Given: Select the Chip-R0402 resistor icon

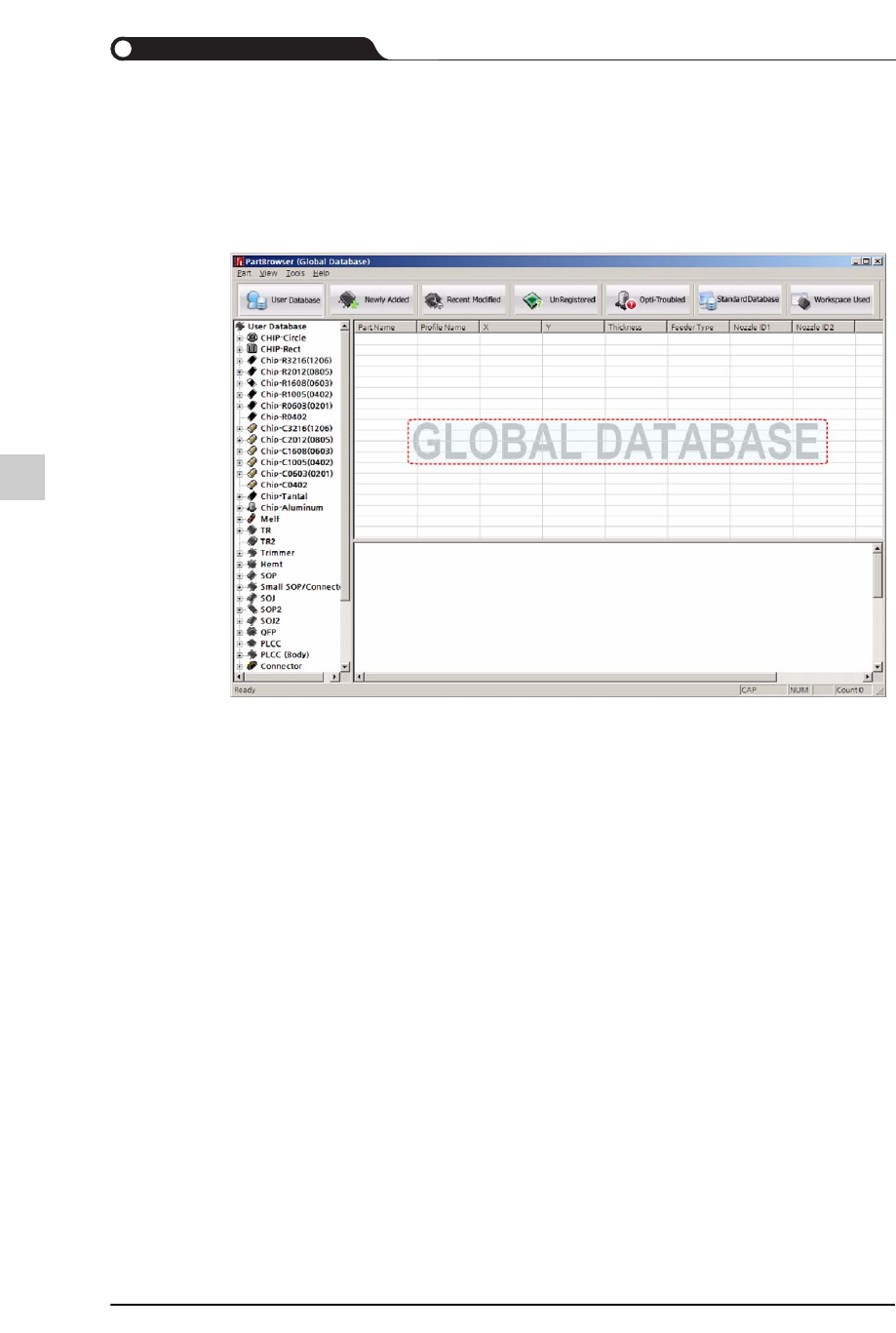Looking at the screenshot, I should click(x=253, y=416).
